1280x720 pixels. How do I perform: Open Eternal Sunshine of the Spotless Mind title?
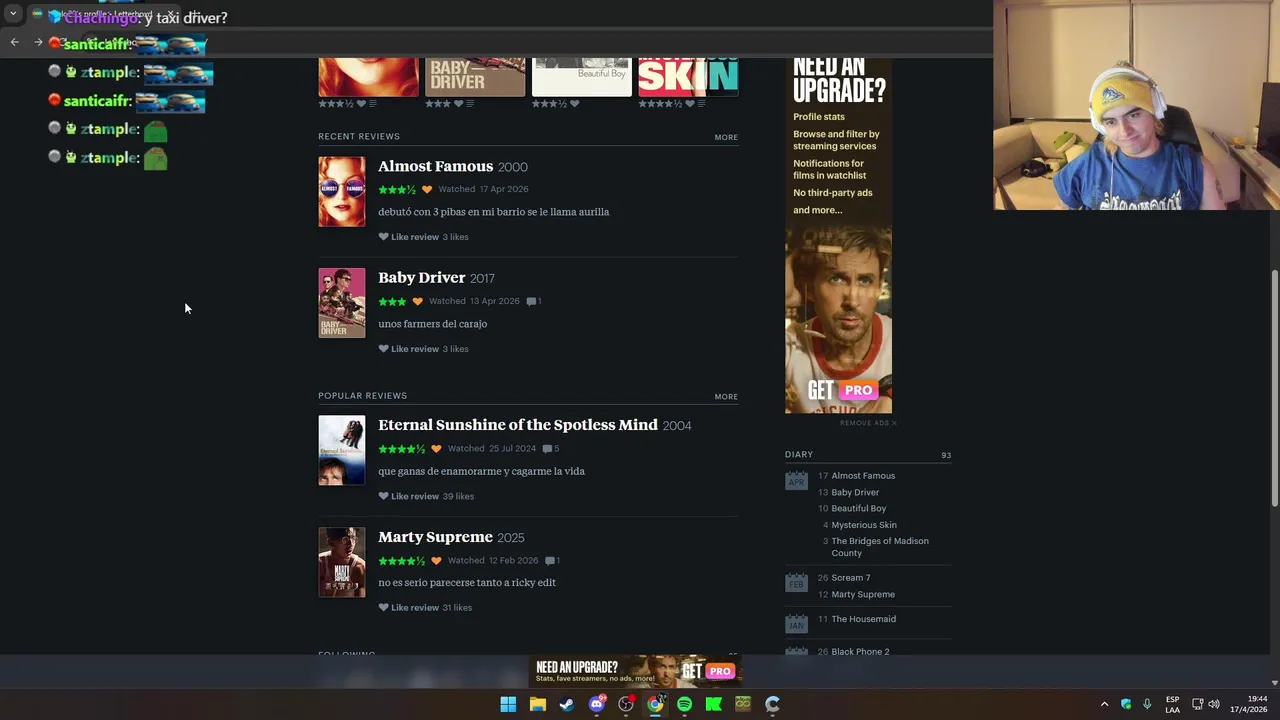click(518, 425)
